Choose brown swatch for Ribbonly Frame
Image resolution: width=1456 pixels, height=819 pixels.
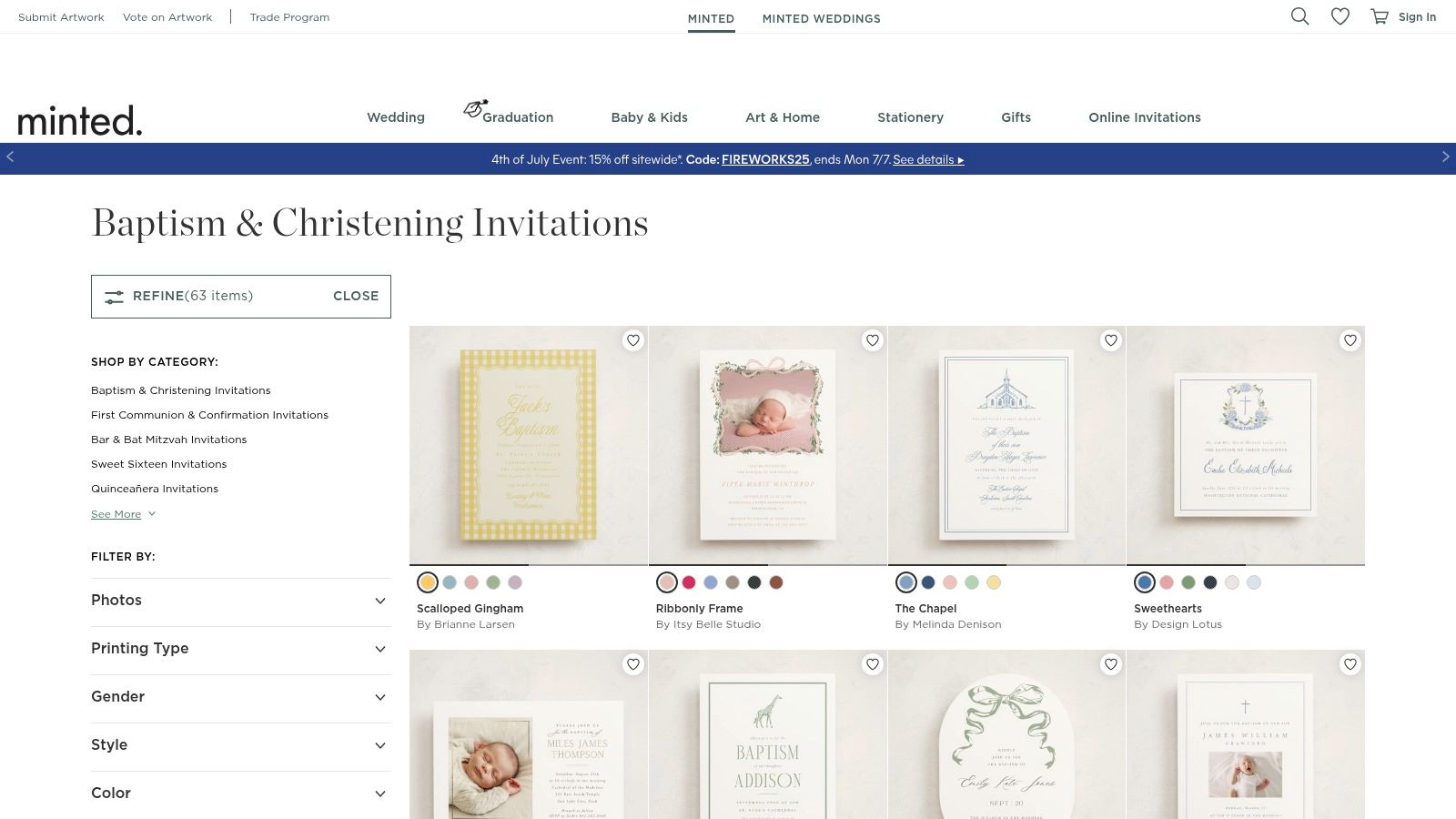776,582
